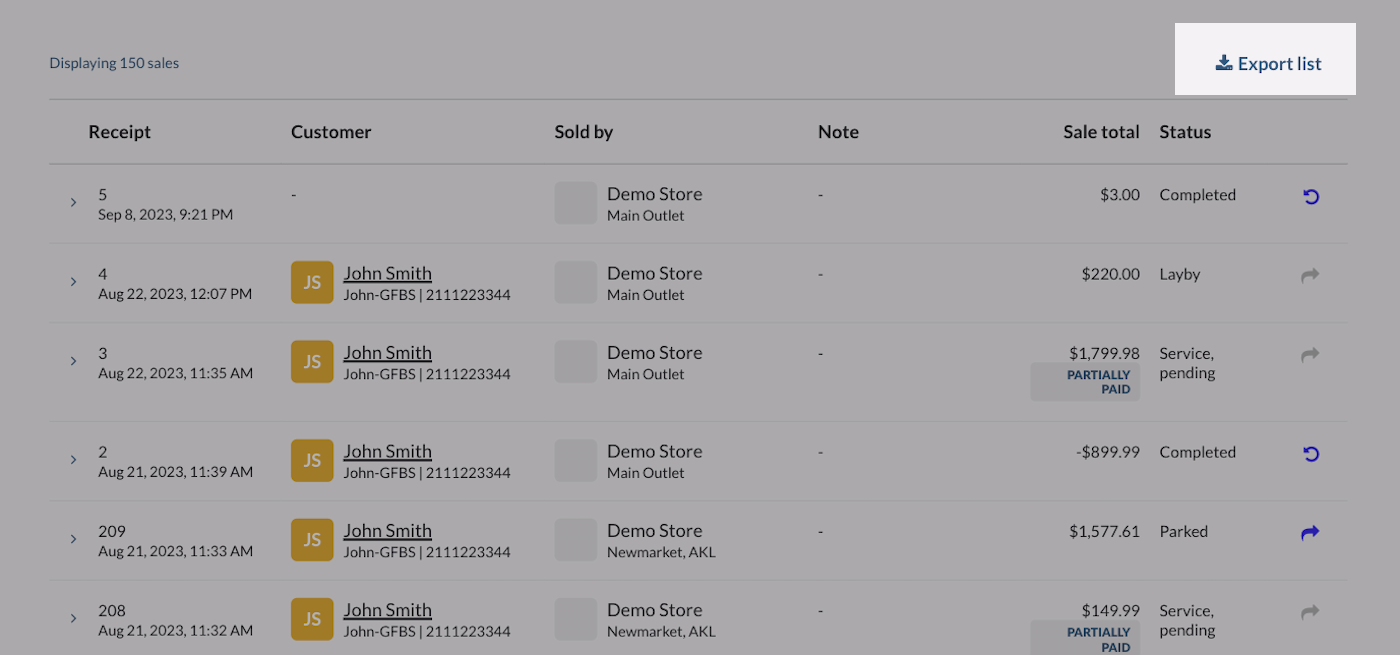Click the gray continue arrow on receipt 208
1400x655 pixels.
1310,612
